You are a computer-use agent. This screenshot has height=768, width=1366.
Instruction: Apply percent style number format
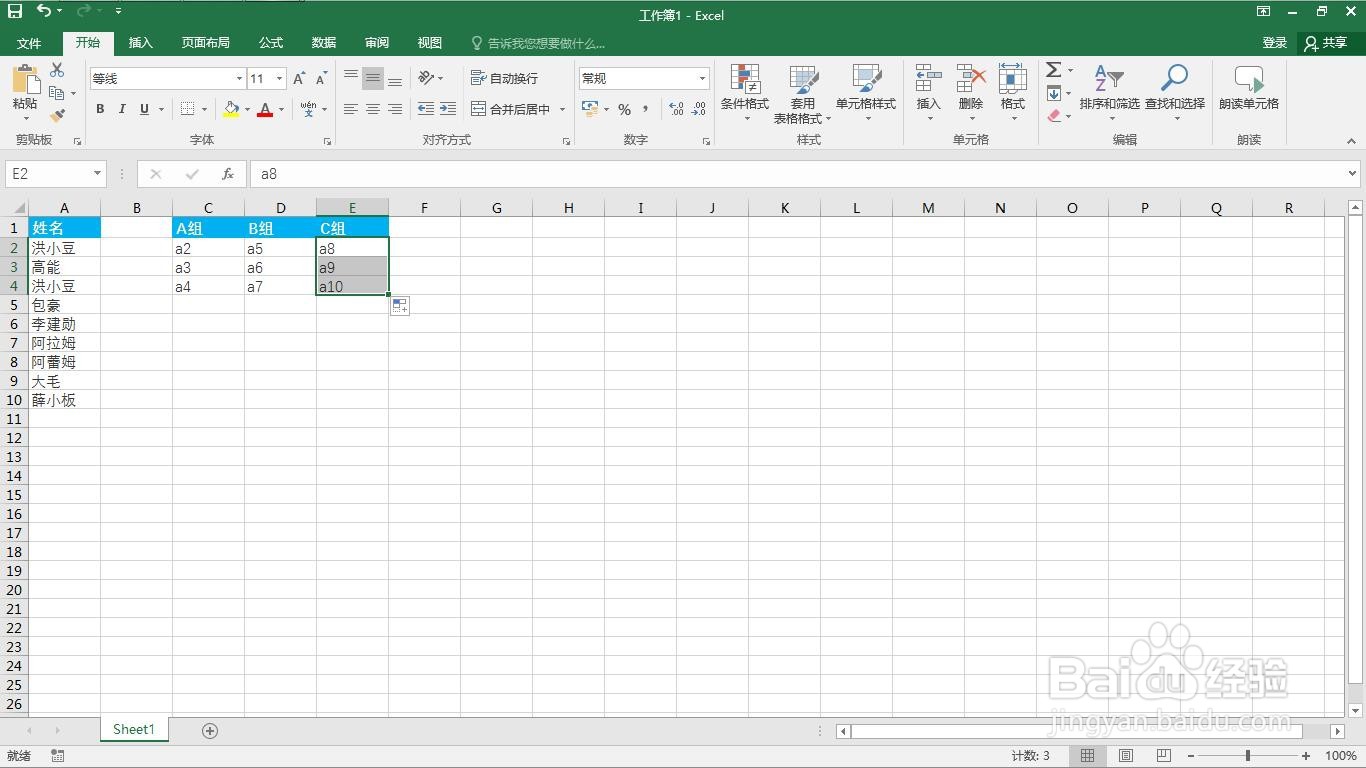tap(624, 109)
